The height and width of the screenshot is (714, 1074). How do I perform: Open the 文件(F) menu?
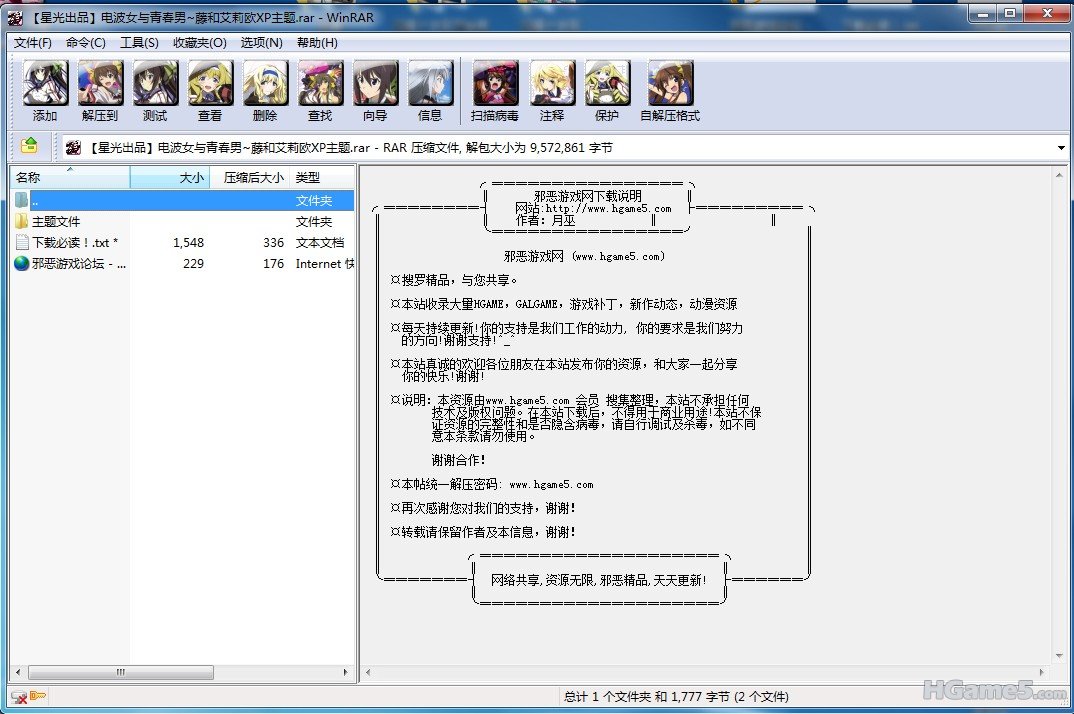click(x=33, y=42)
